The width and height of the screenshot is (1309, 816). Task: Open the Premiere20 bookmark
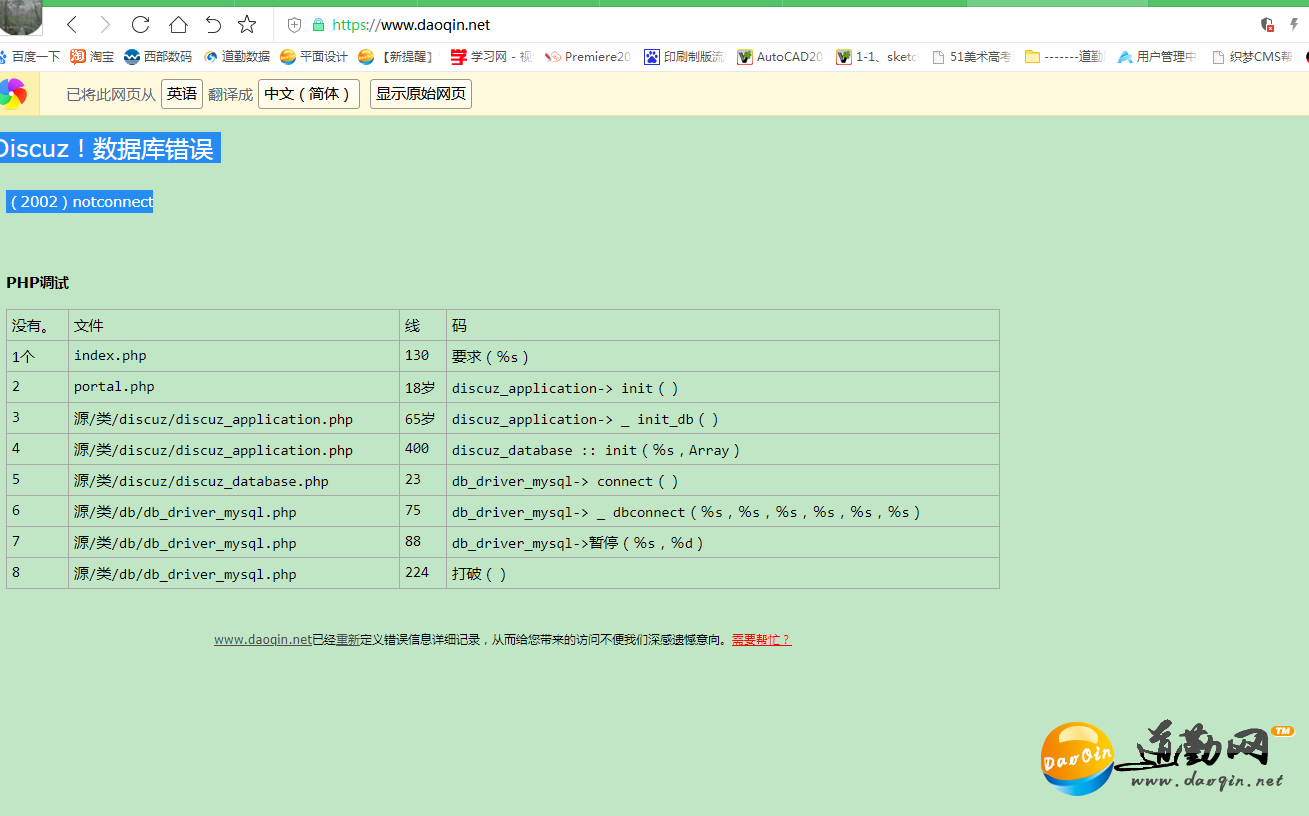point(588,57)
